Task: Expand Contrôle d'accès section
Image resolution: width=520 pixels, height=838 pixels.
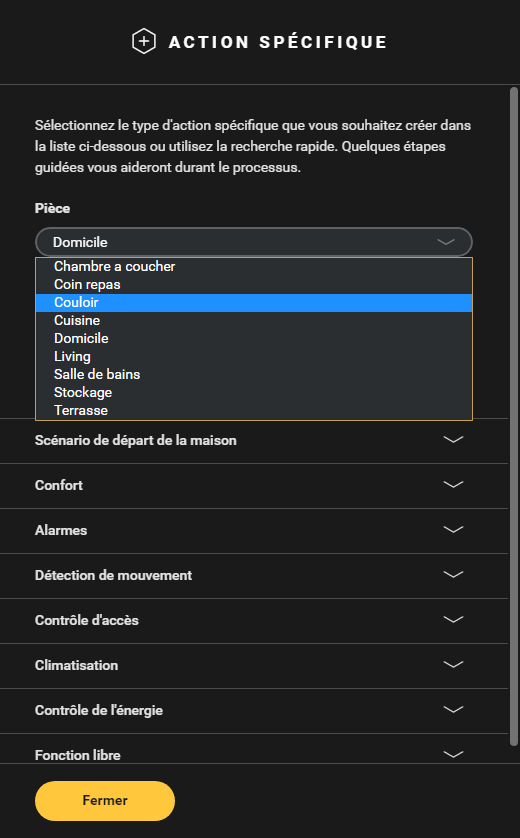Action: (254, 620)
